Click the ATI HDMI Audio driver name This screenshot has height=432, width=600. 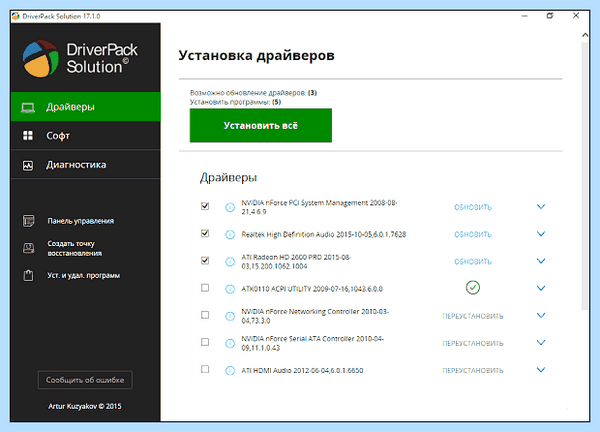(x=302, y=370)
